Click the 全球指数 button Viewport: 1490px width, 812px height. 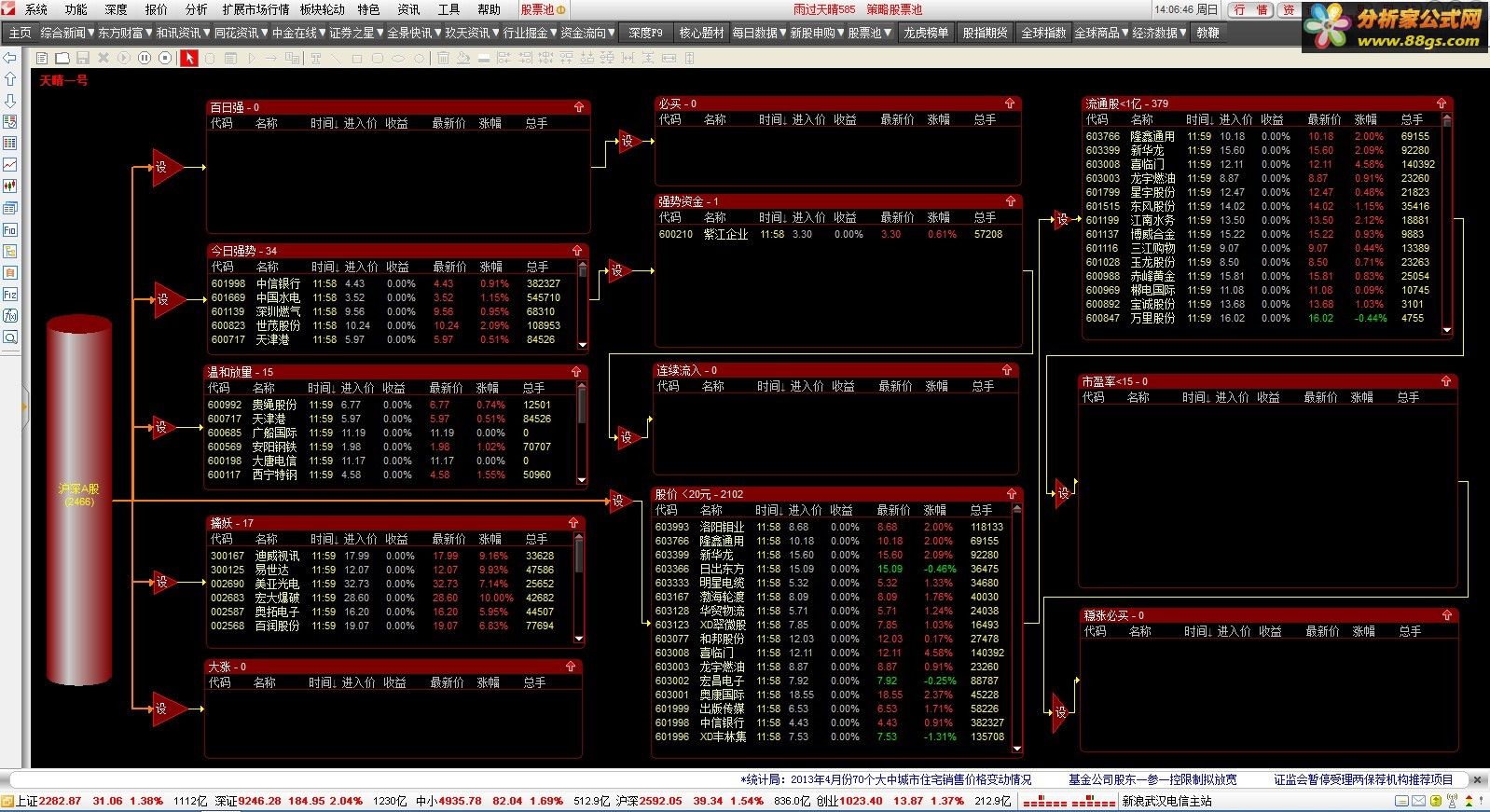(x=1043, y=33)
